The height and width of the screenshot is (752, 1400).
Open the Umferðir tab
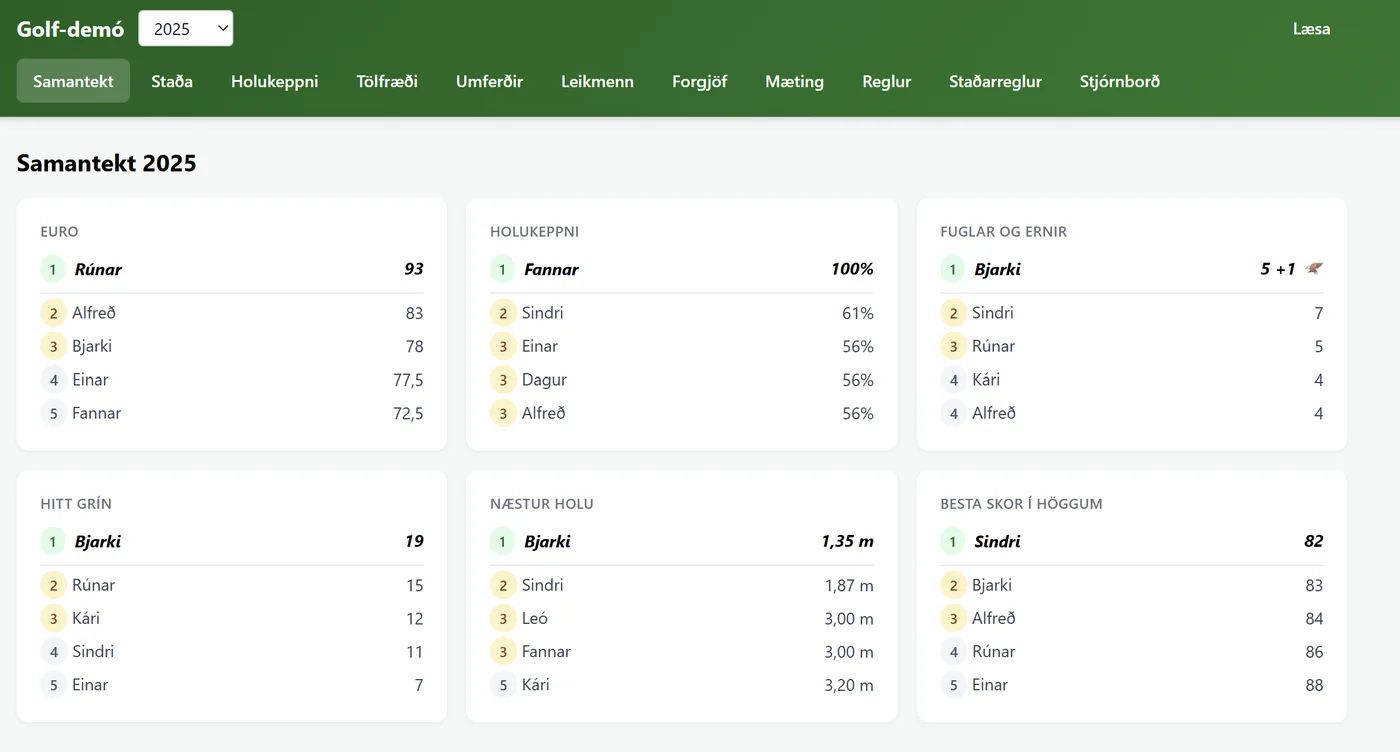point(490,81)
